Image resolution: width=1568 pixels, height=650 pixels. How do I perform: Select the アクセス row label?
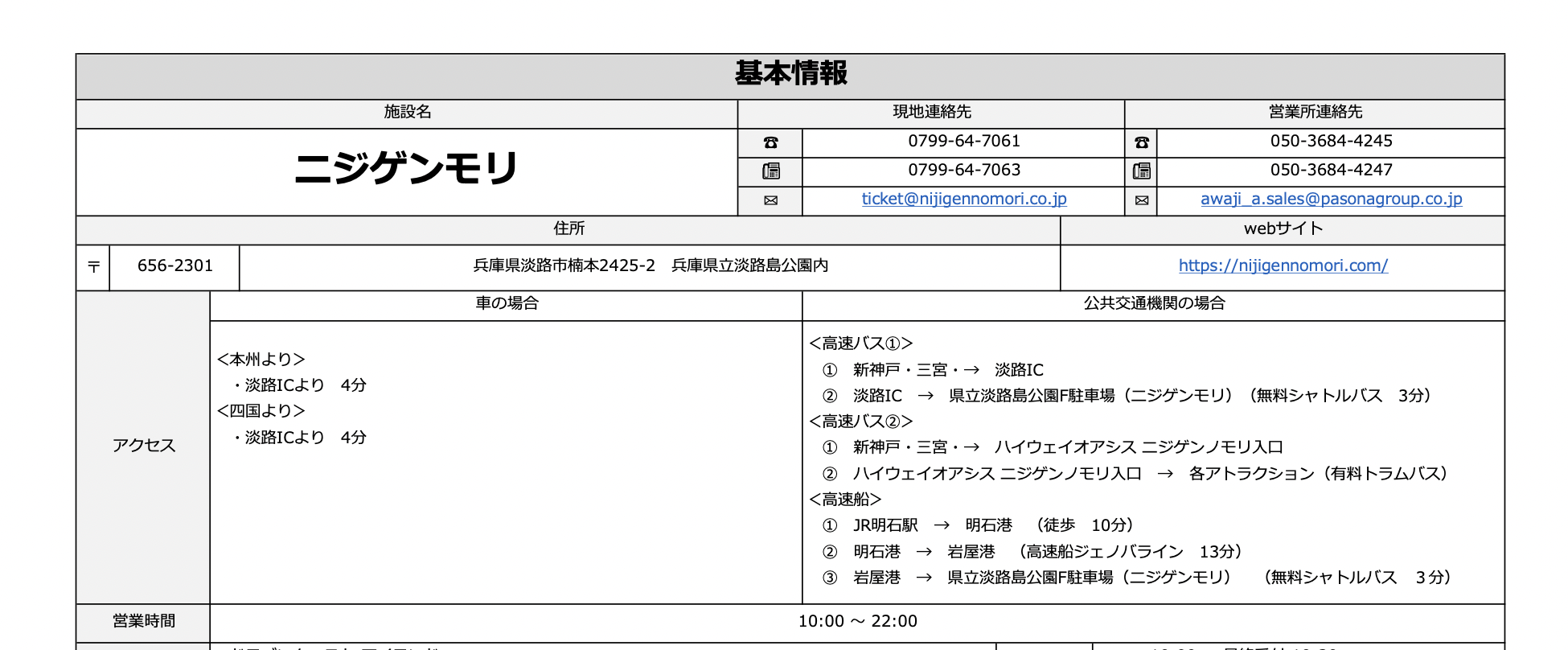(x=143, y=446)
